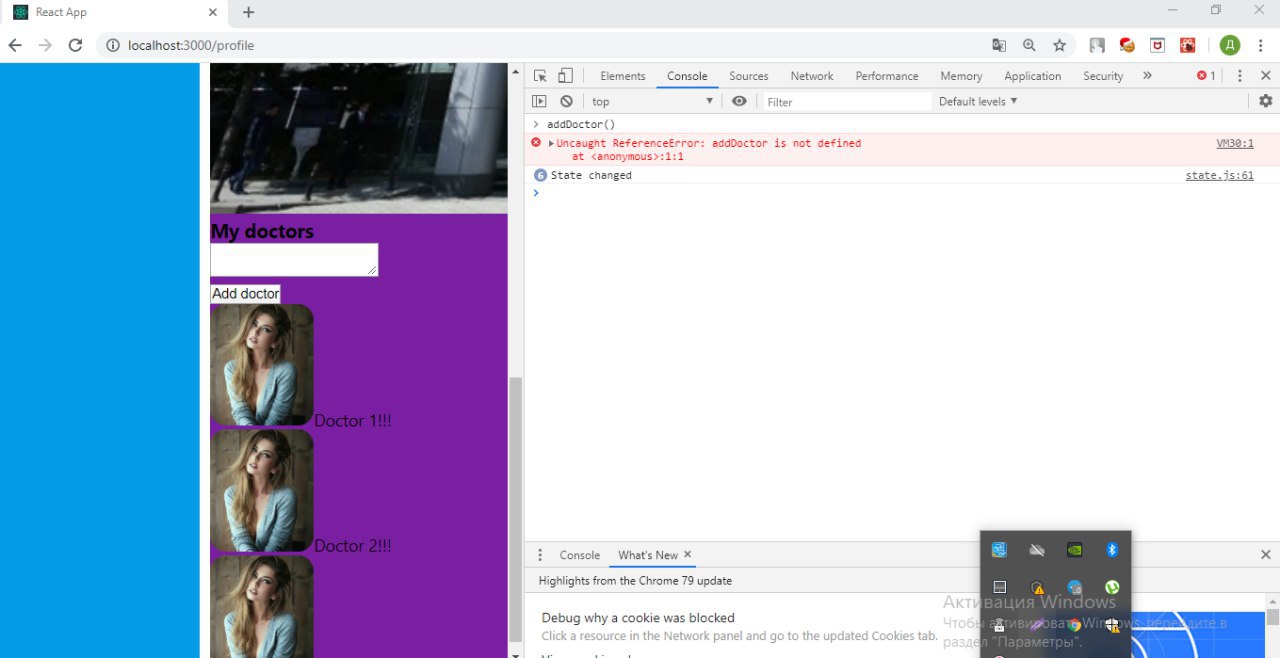1280x658 pixels.
Task: Click the NVIDIA tray icon
Action: tap(1074, 549)
